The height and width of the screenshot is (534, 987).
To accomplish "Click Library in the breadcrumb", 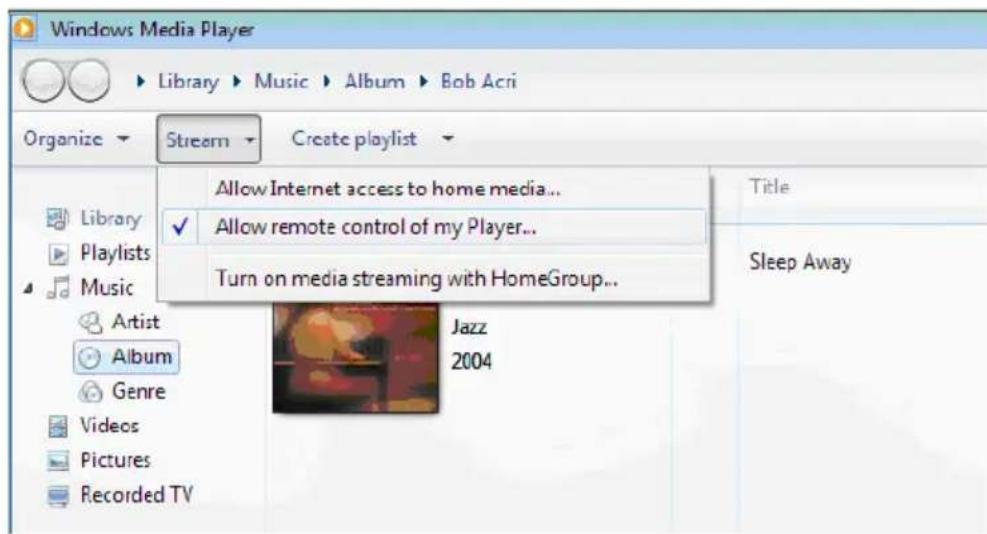I will [x=188, y=81].
